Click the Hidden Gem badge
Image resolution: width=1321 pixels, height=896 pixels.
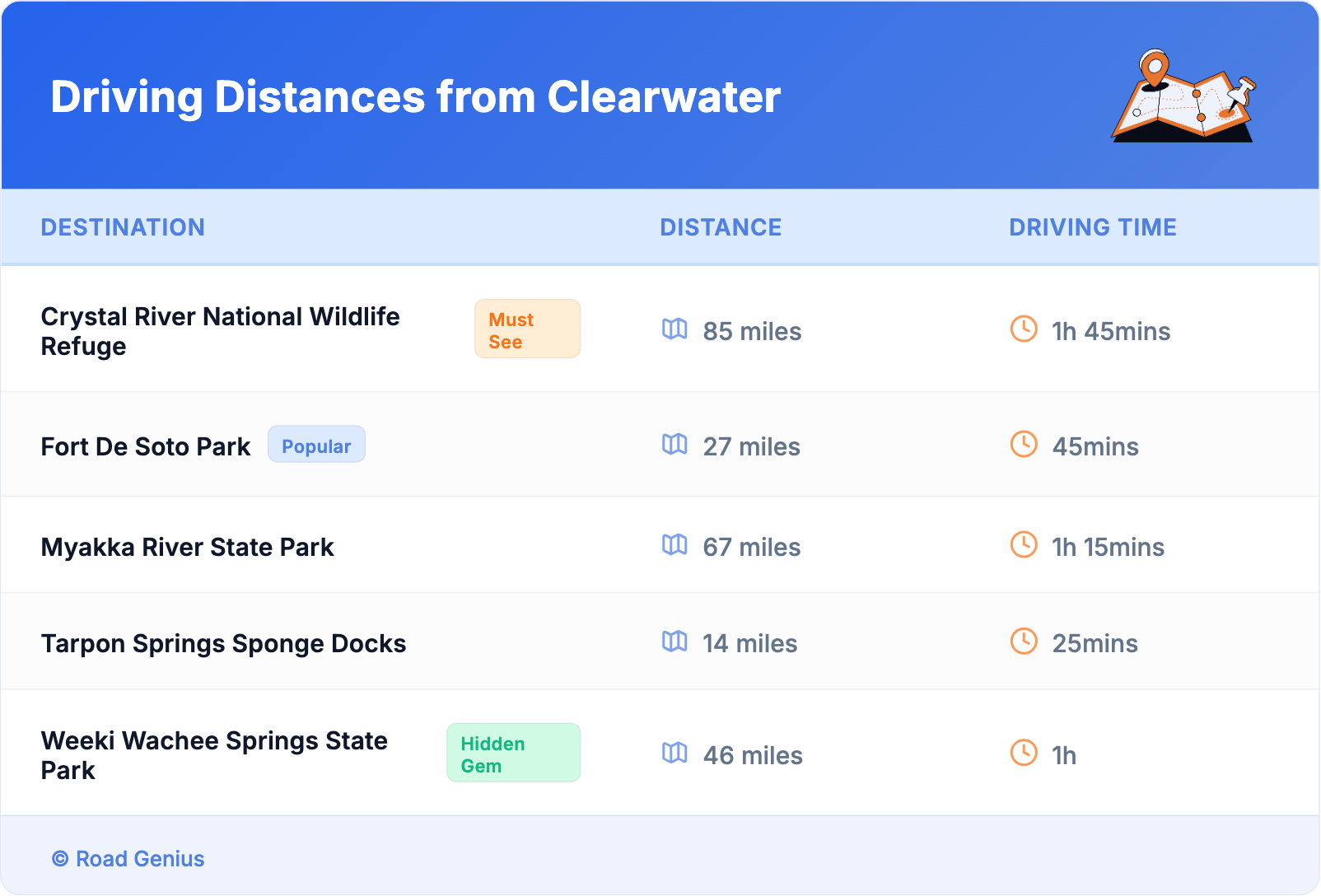coord(513,754)
